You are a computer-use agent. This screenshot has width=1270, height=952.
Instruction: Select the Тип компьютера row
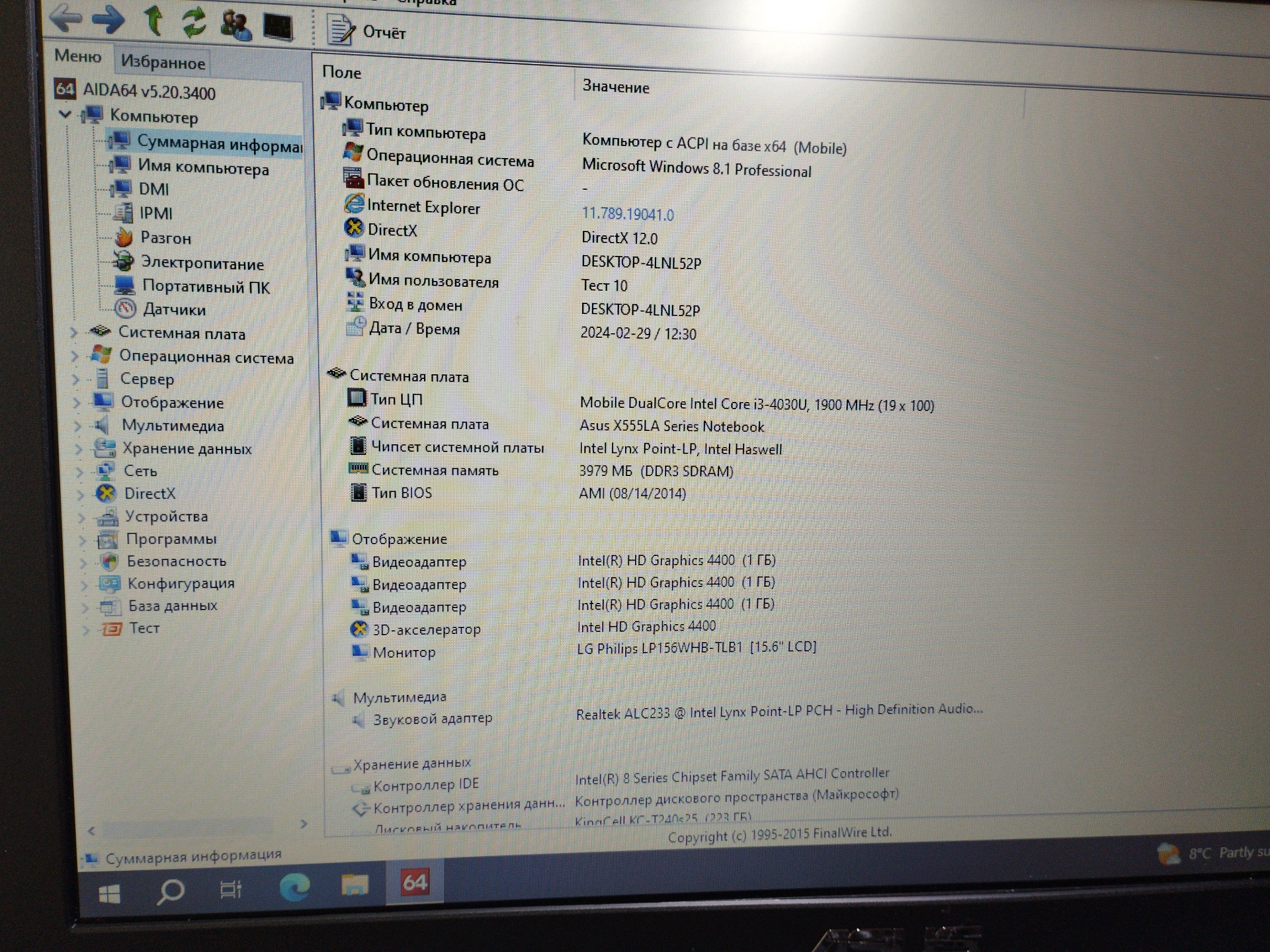tap(595, 139)
